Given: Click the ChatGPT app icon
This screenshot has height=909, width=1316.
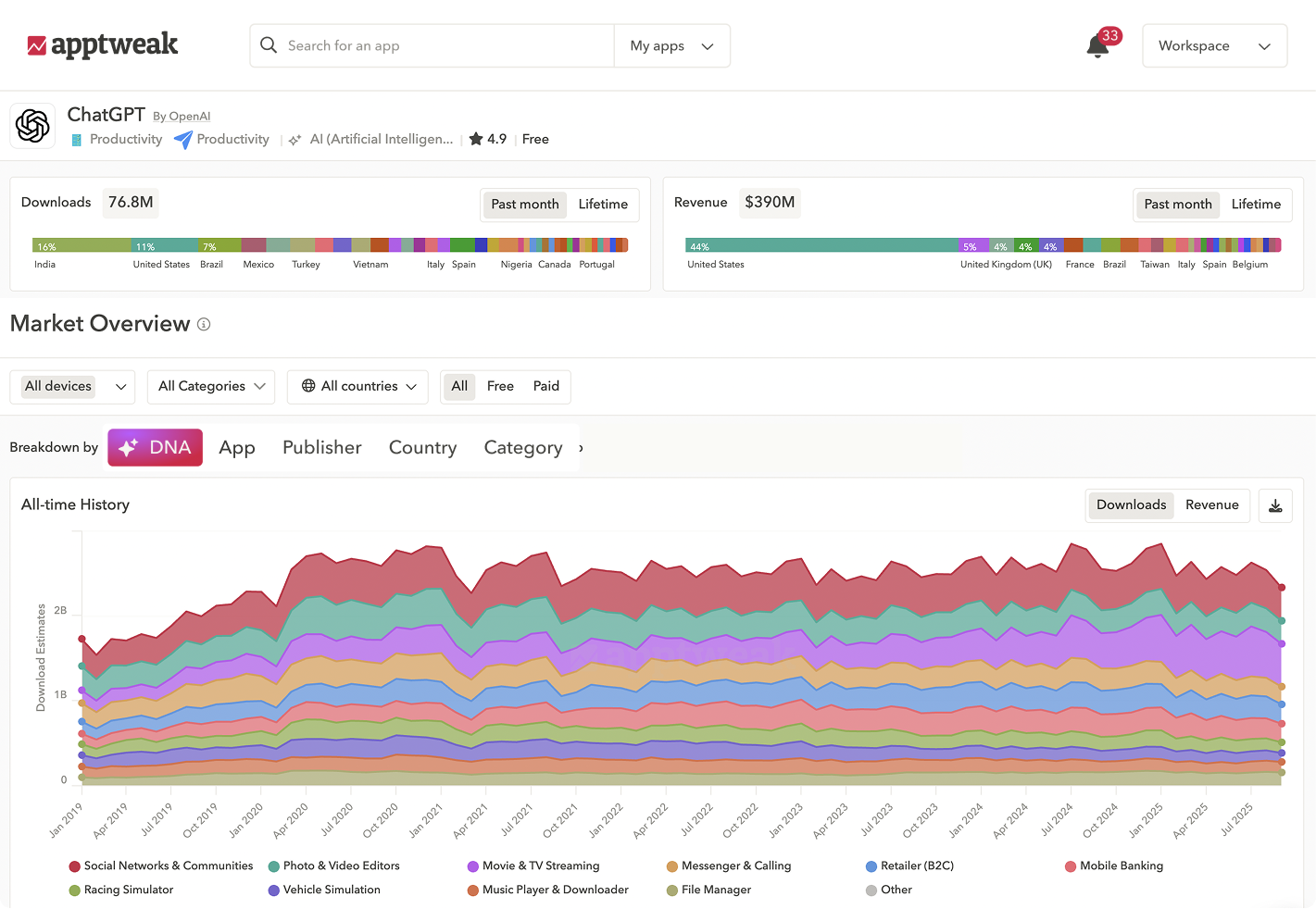Looking at the screenshot, I should coord(32,126).
